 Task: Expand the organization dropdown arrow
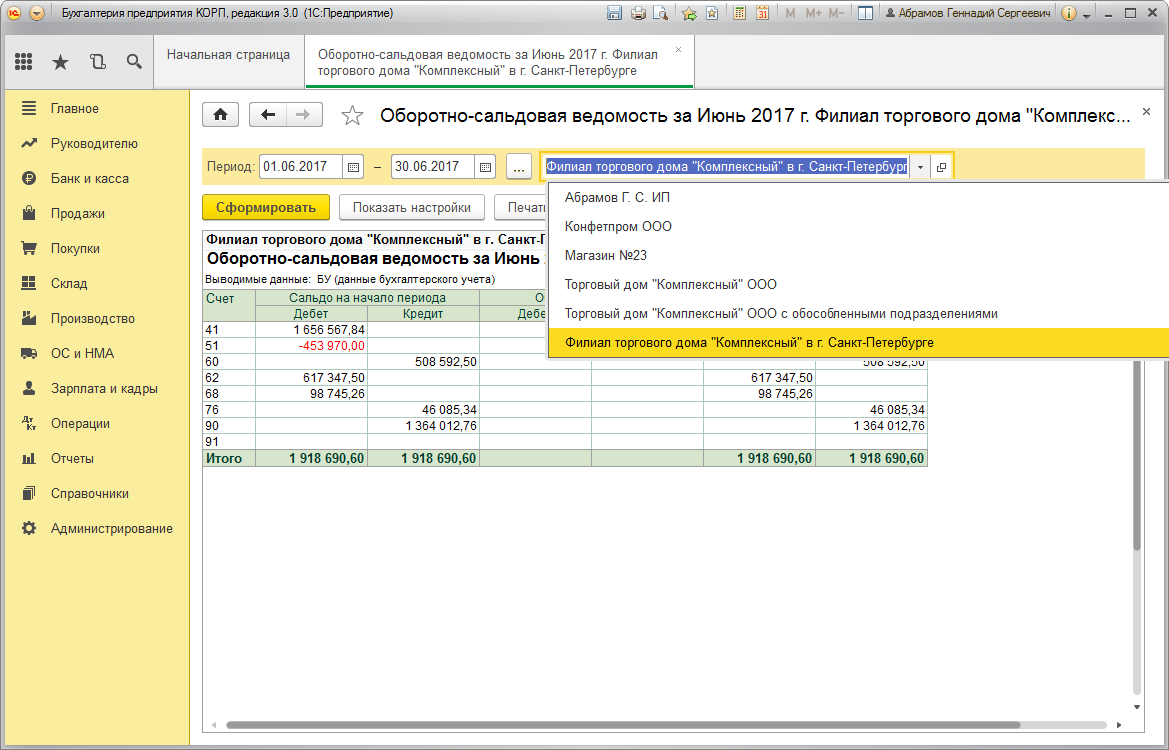920,167
